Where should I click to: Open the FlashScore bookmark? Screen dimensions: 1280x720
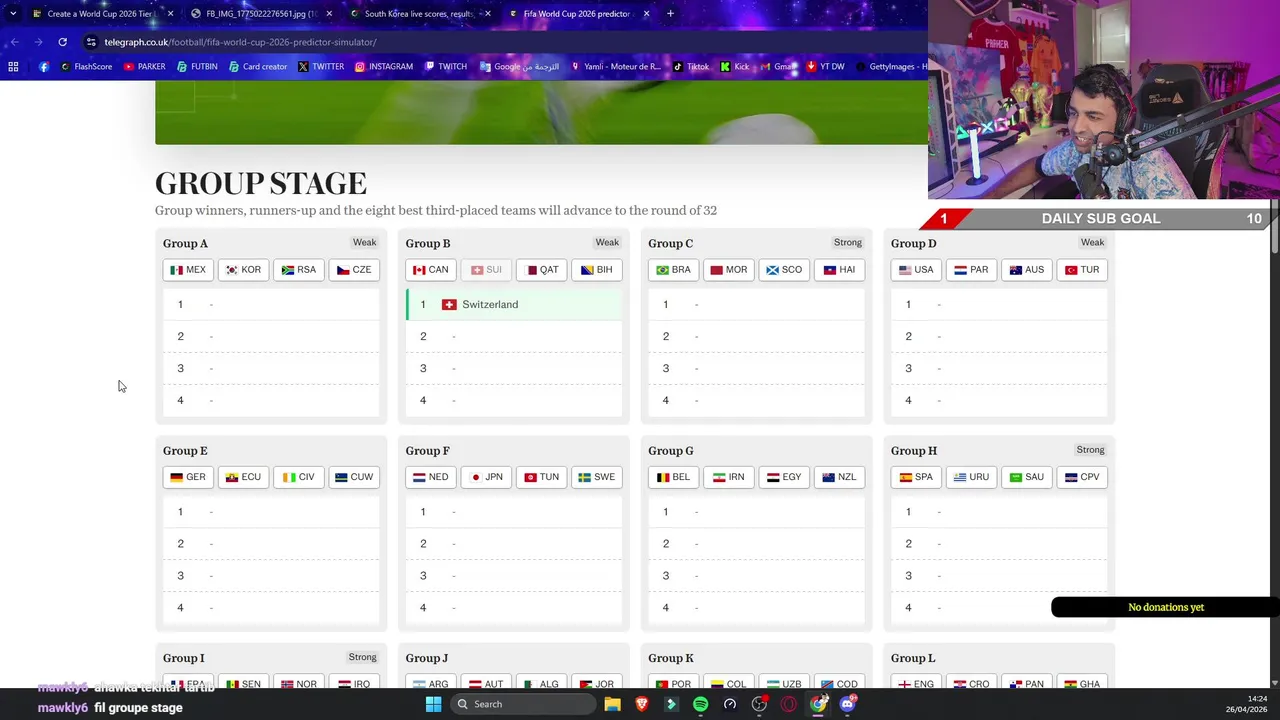click(x=86, y=67)
